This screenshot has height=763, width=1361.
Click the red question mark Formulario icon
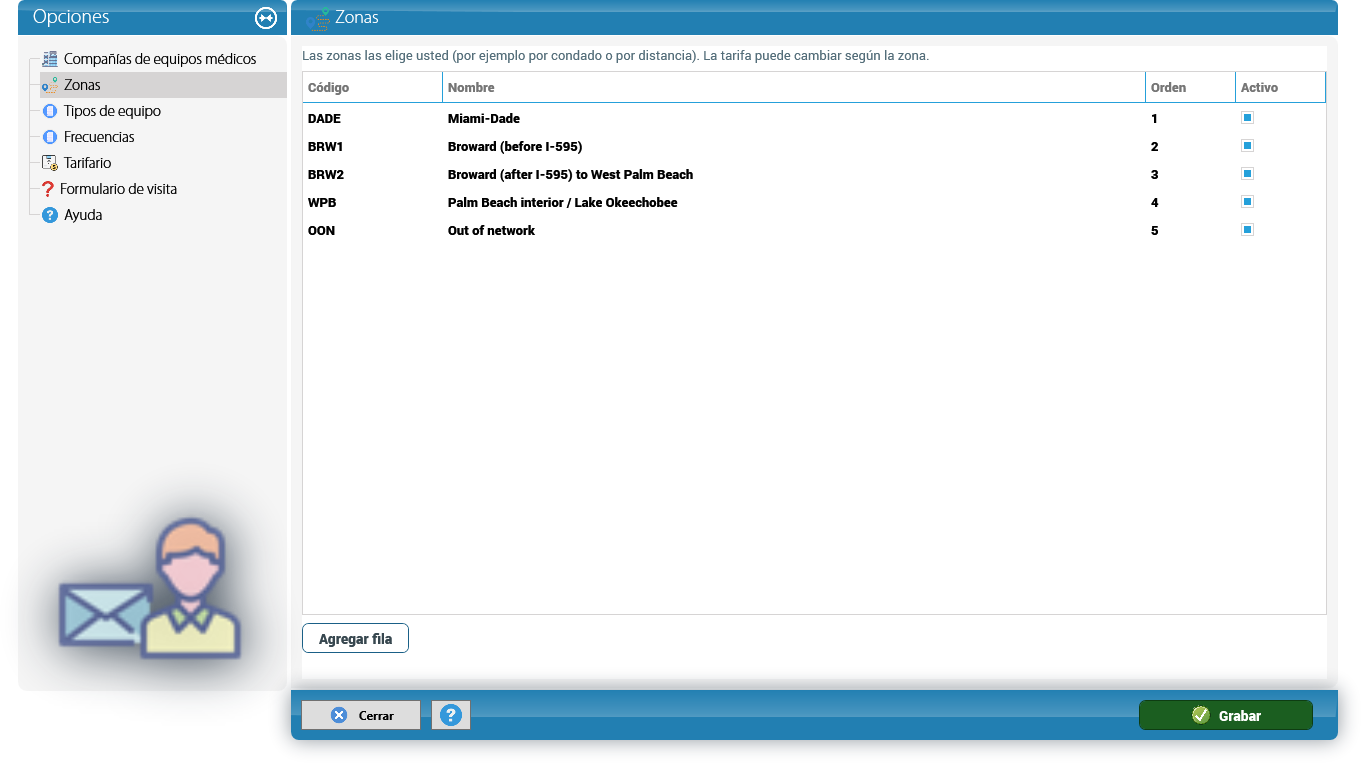[x=48, y=189]
